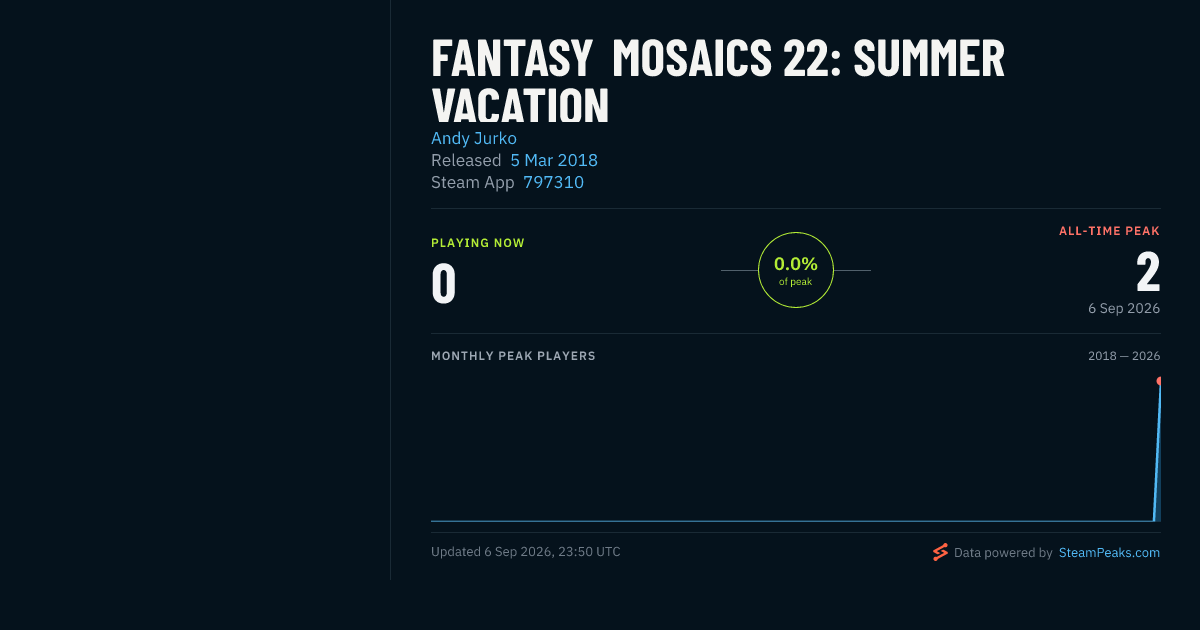Open Steam App ID 797310 link

coord(553,182)
